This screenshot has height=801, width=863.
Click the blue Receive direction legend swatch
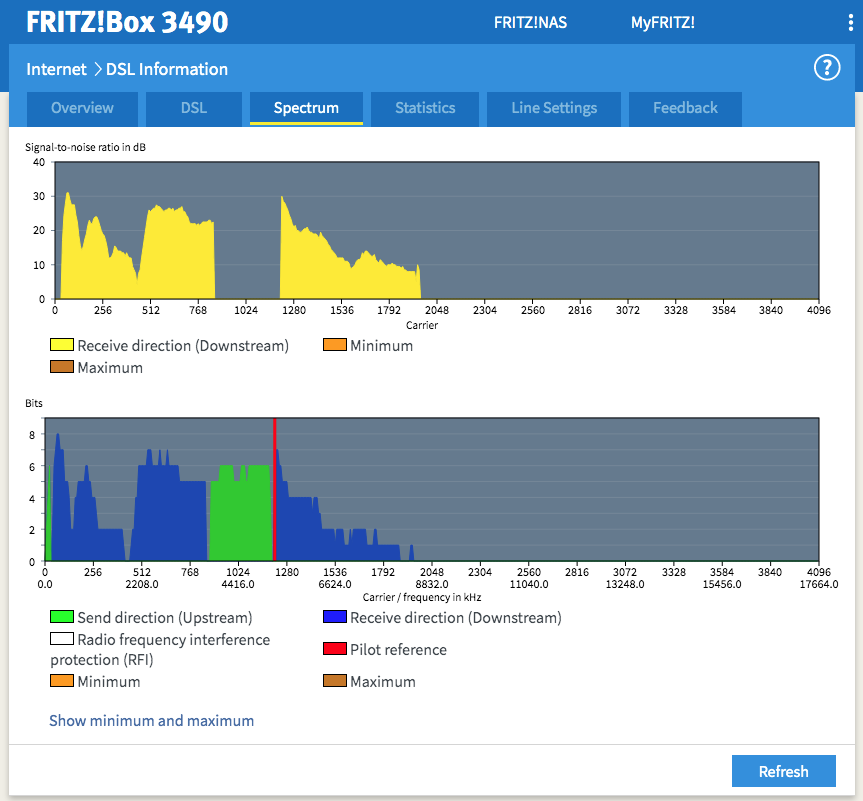point(335,617)
